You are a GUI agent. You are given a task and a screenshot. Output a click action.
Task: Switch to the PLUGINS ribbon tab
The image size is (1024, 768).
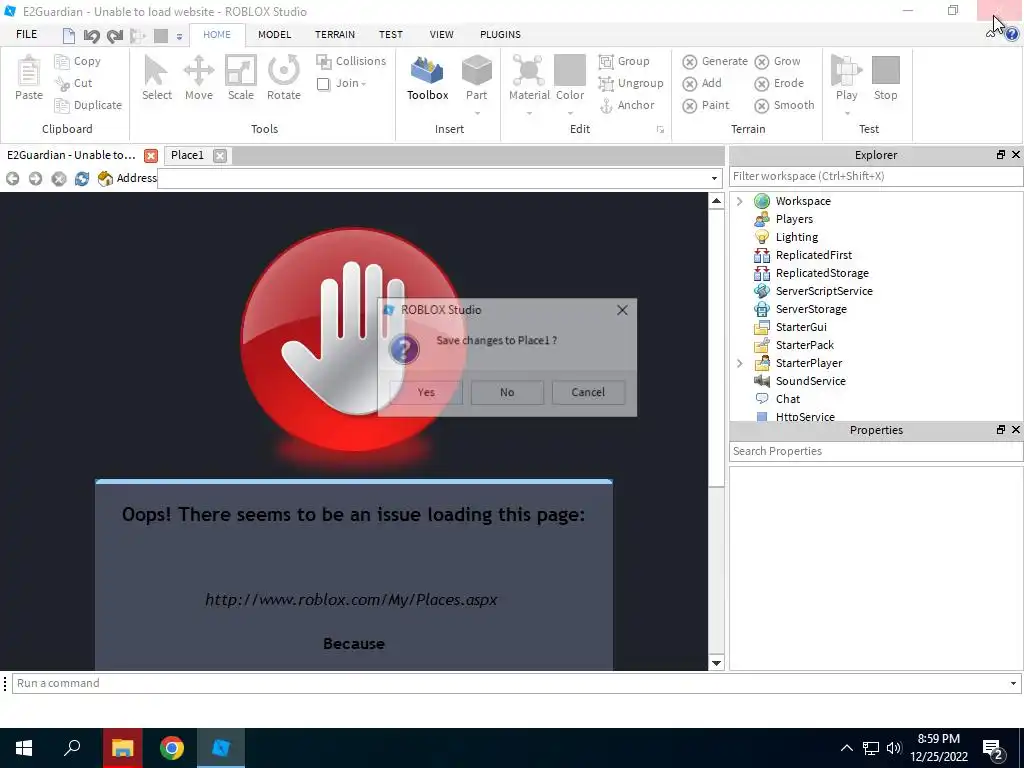(x=500, y=35)
